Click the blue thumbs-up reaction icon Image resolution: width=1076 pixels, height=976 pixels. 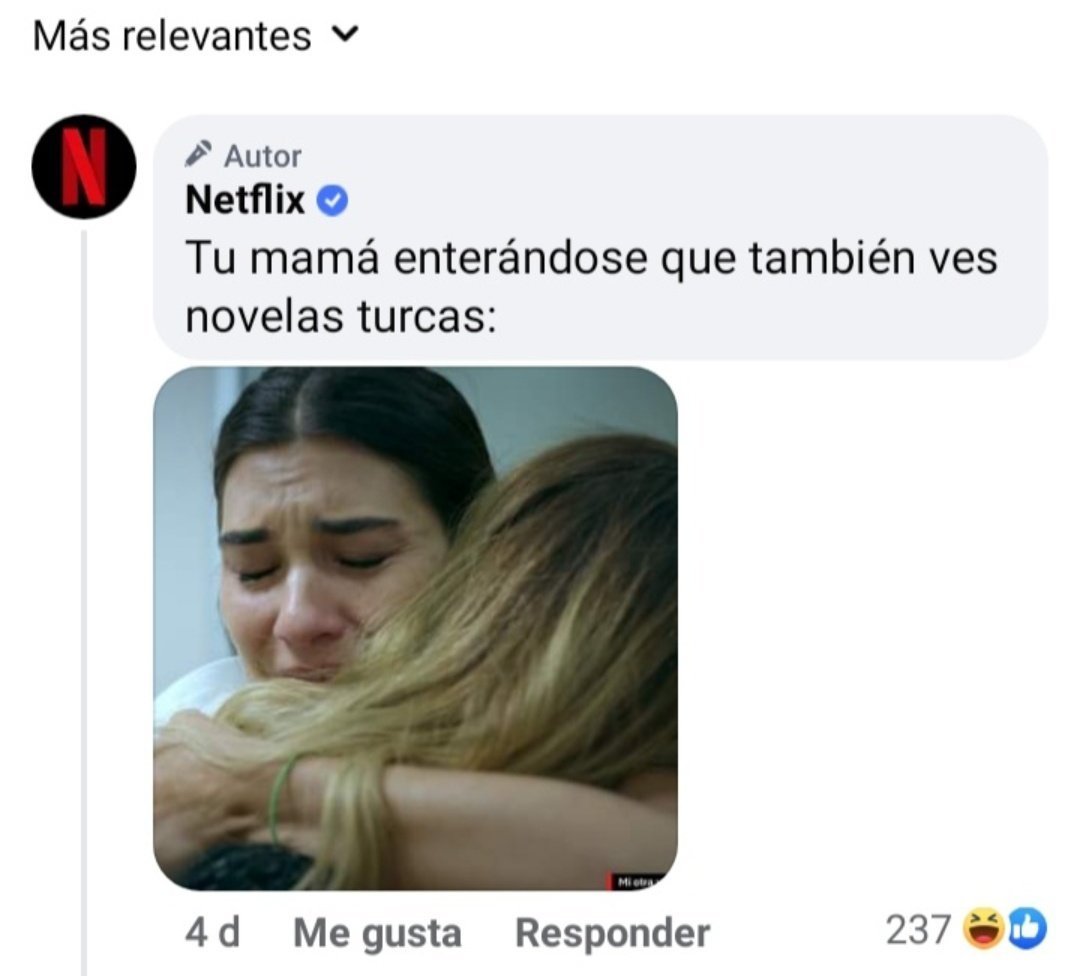click(1027, 929)
